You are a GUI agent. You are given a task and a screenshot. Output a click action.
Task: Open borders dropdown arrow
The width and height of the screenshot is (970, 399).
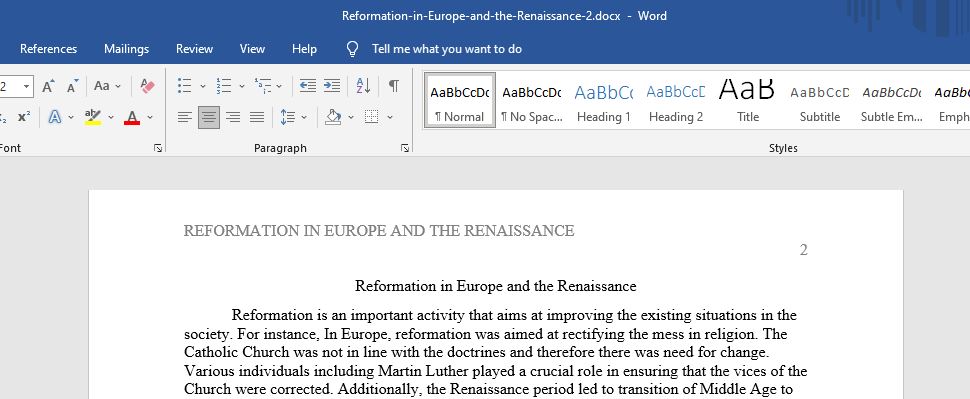(x=390, y=117)
